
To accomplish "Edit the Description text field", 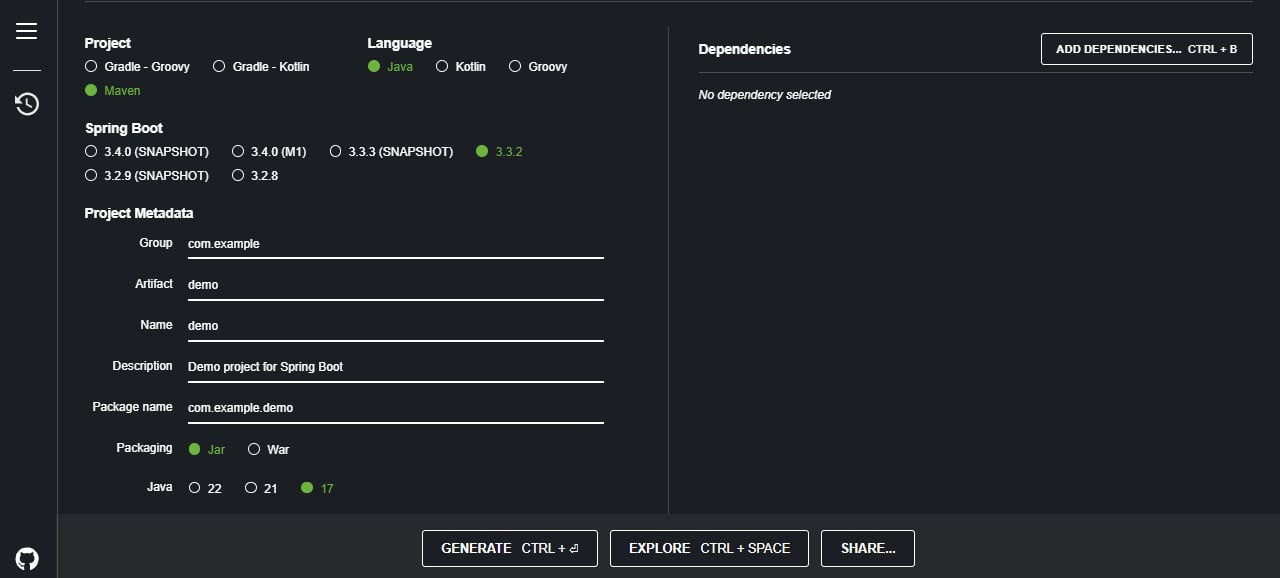I will (395, 367).
